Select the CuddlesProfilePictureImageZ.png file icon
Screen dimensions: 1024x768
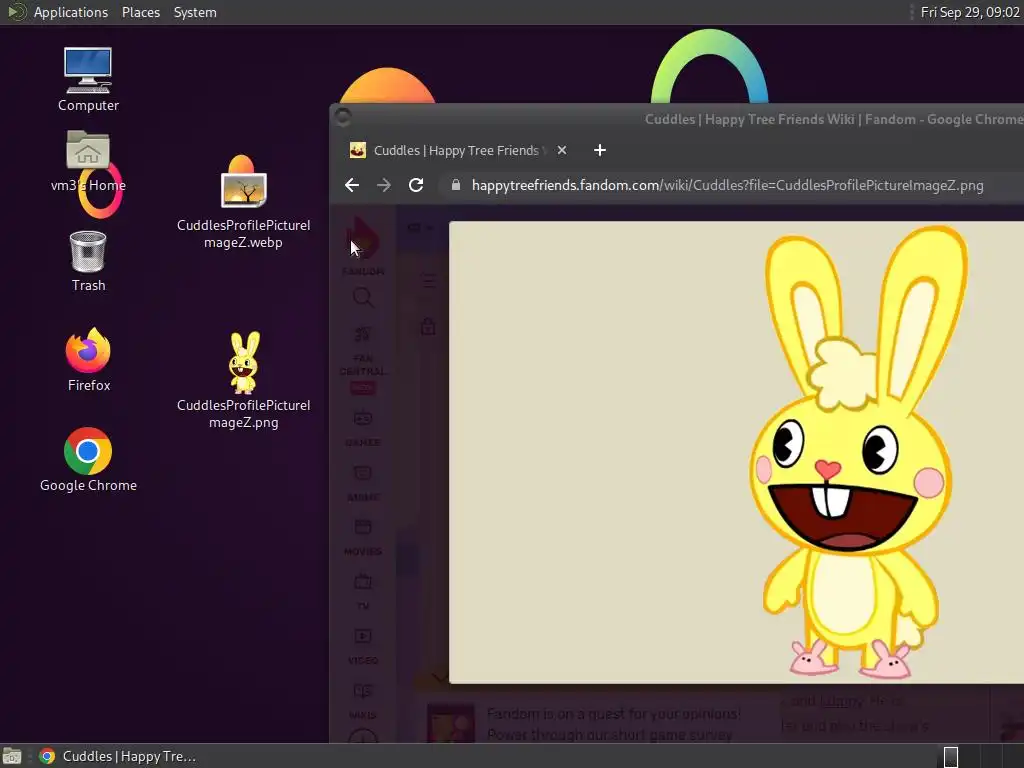pos(243,381)
